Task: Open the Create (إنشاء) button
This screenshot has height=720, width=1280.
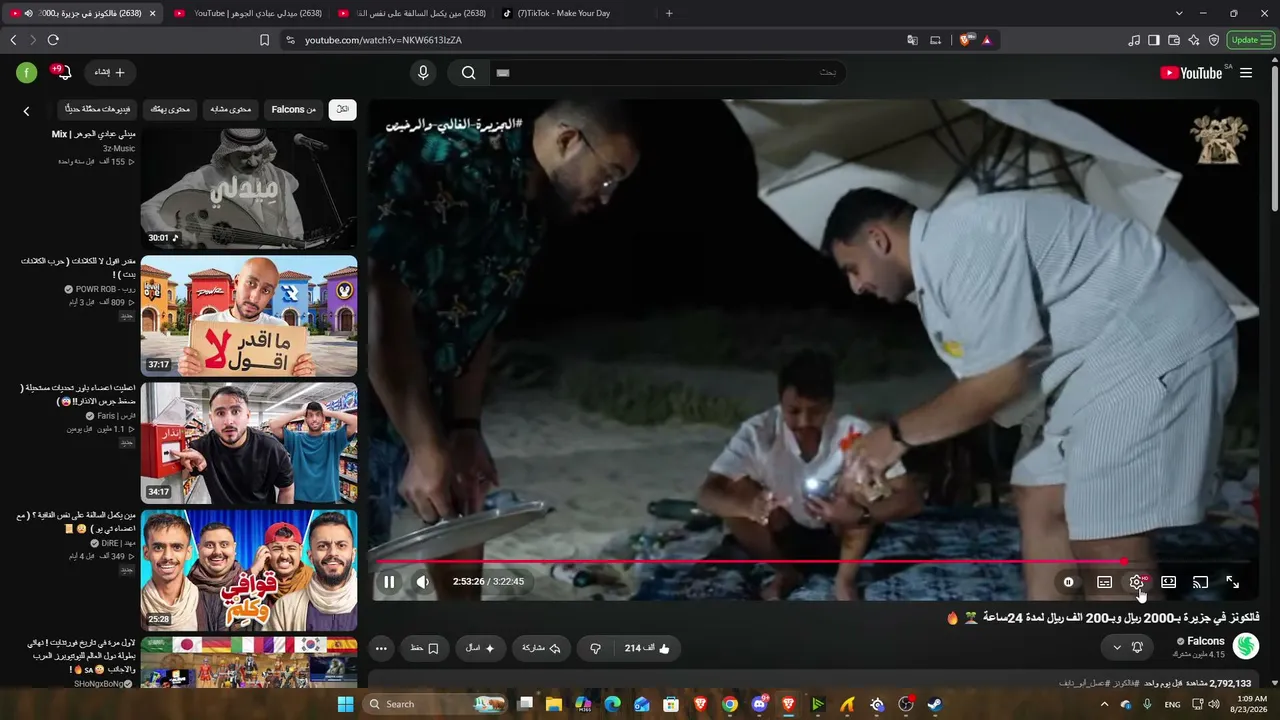Action: [110, 72]
